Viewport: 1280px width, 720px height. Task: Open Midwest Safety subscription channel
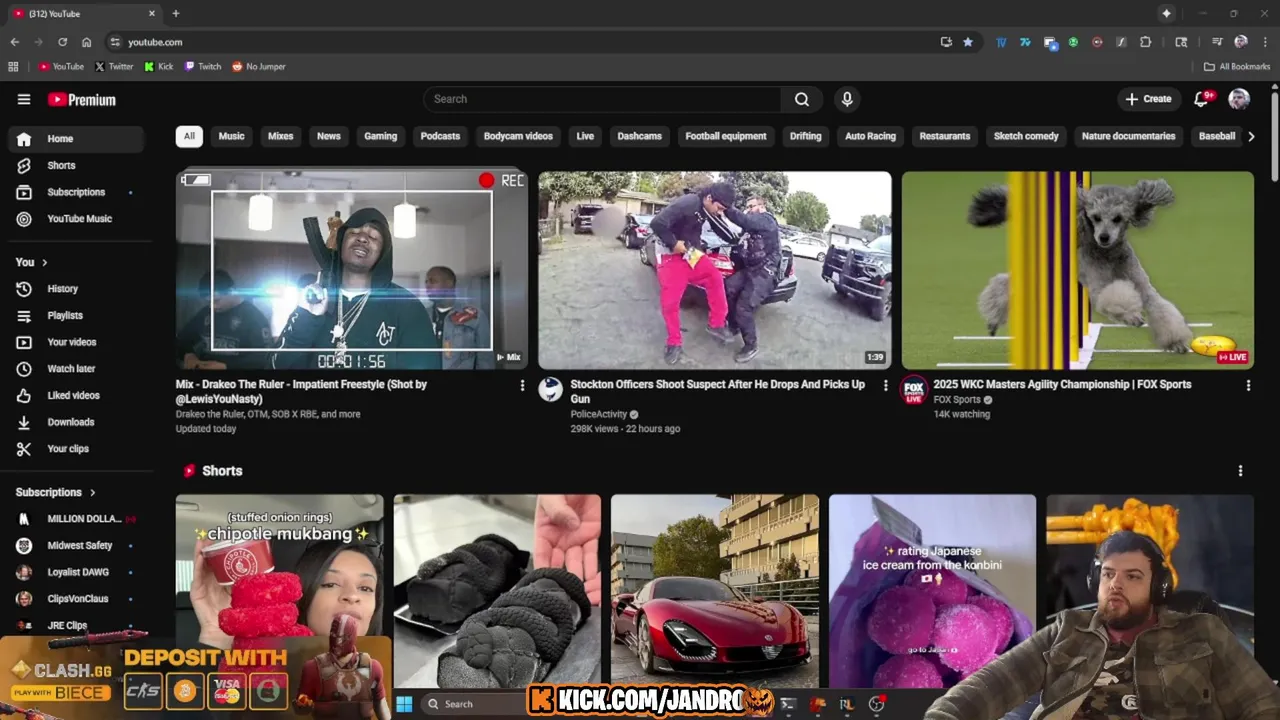tap(76, 546)
